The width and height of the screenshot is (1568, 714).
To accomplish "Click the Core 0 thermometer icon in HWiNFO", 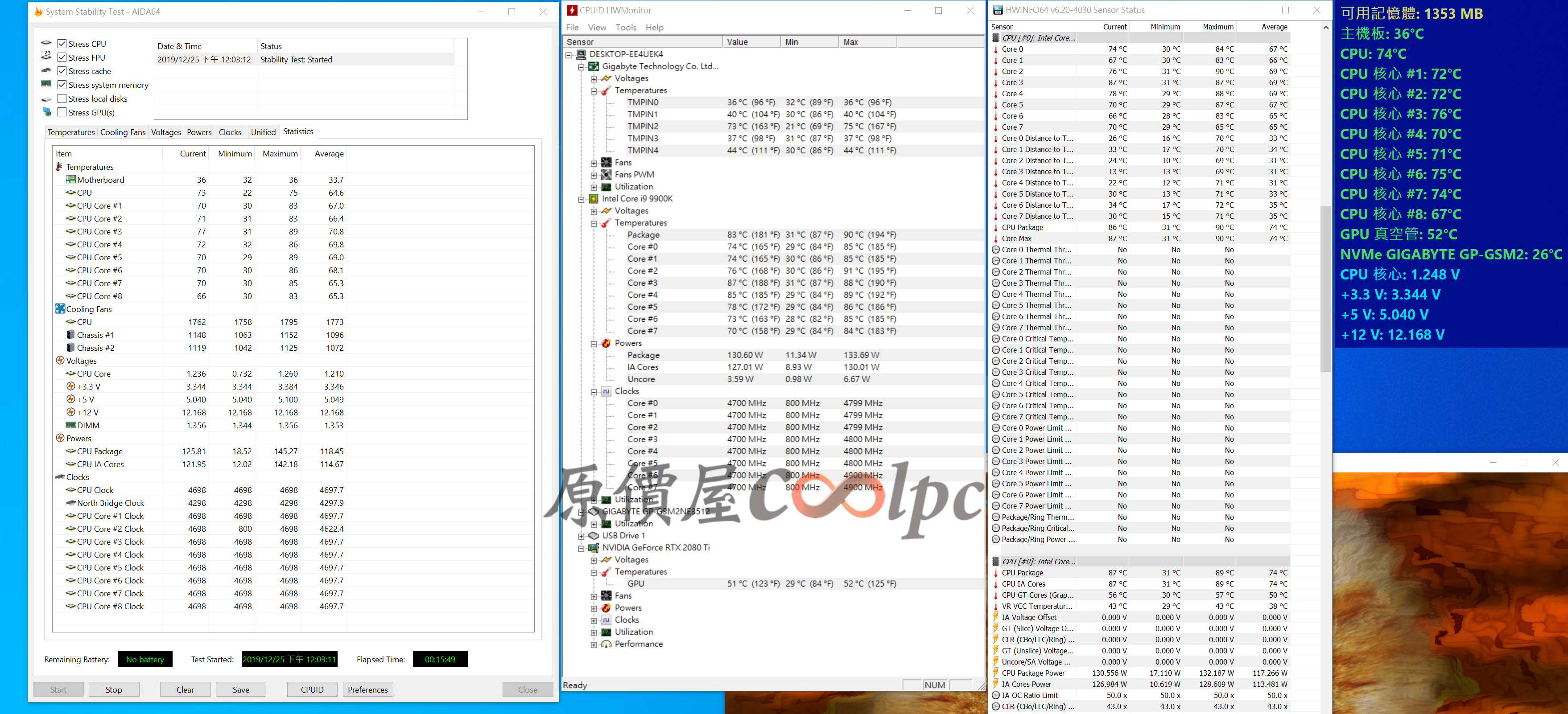I will point(995,49).
